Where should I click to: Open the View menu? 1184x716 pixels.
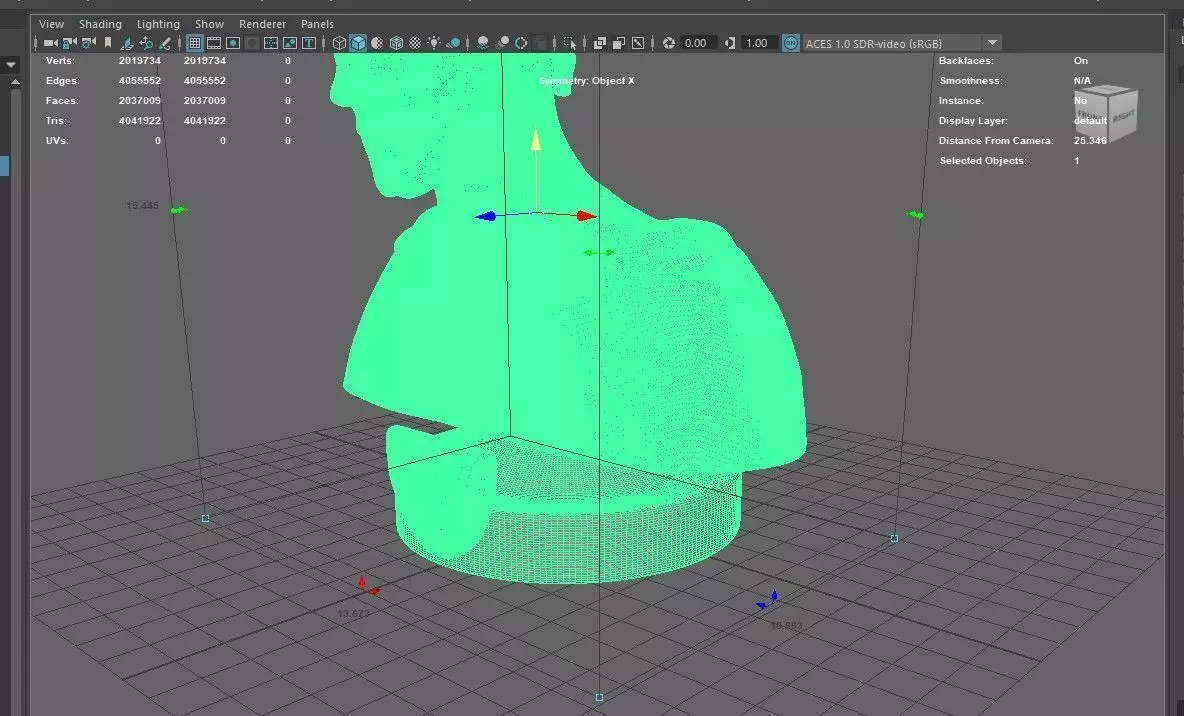pyautogui.click(x=51, y=24)
